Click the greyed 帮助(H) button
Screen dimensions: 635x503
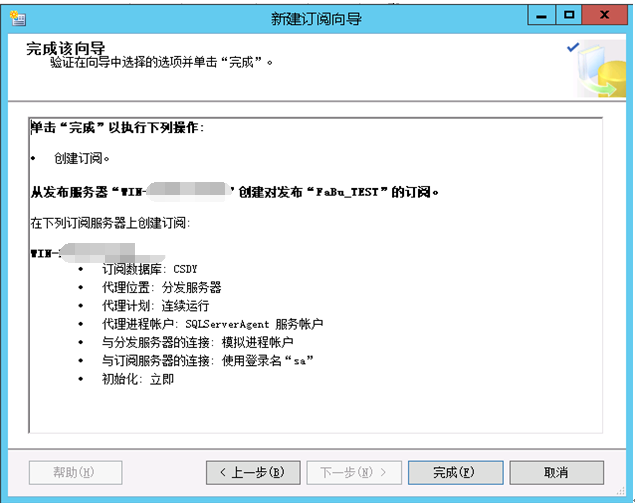75,472
